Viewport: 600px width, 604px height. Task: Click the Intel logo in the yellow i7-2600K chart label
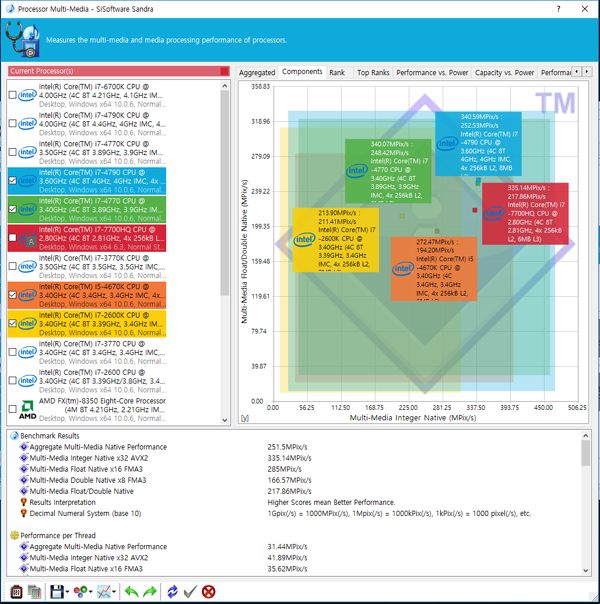pos(304,239)
